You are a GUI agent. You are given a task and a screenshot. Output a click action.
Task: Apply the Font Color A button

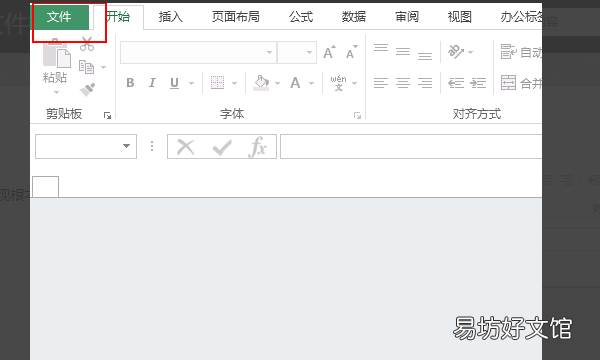click(x=295, y=83)
